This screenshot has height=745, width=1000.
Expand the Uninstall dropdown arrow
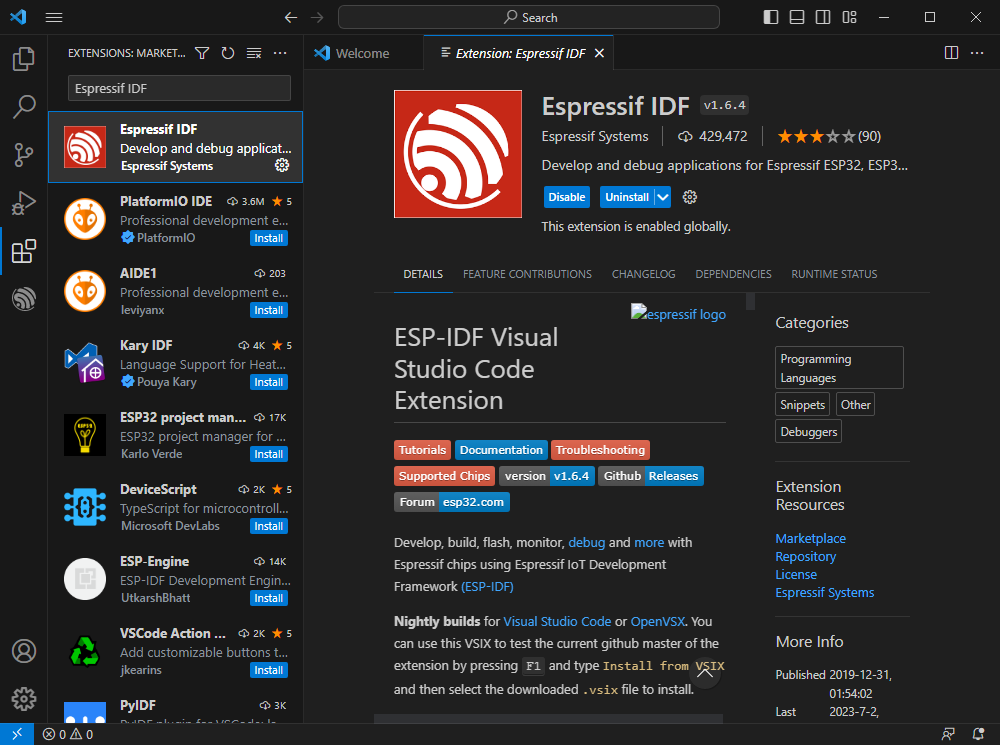[x=663, y=197]
